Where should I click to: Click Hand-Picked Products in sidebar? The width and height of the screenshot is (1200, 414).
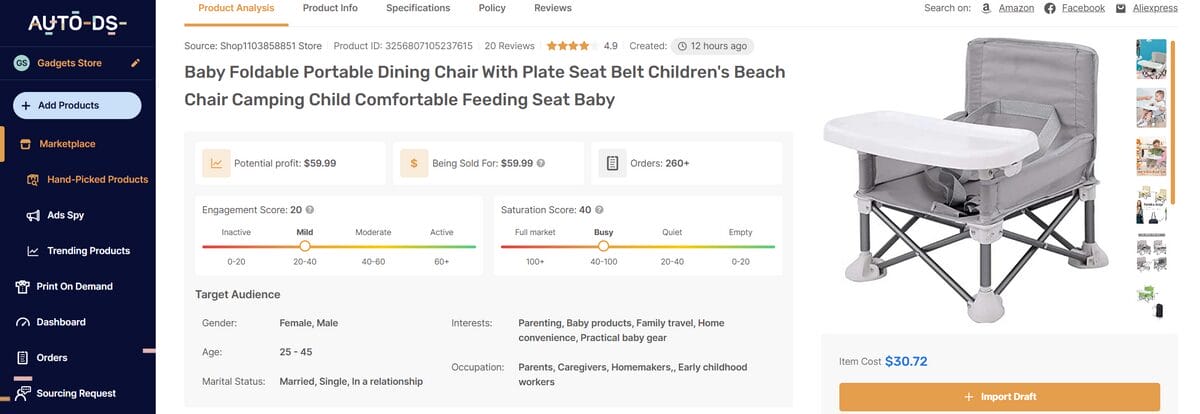pos(97,179)
